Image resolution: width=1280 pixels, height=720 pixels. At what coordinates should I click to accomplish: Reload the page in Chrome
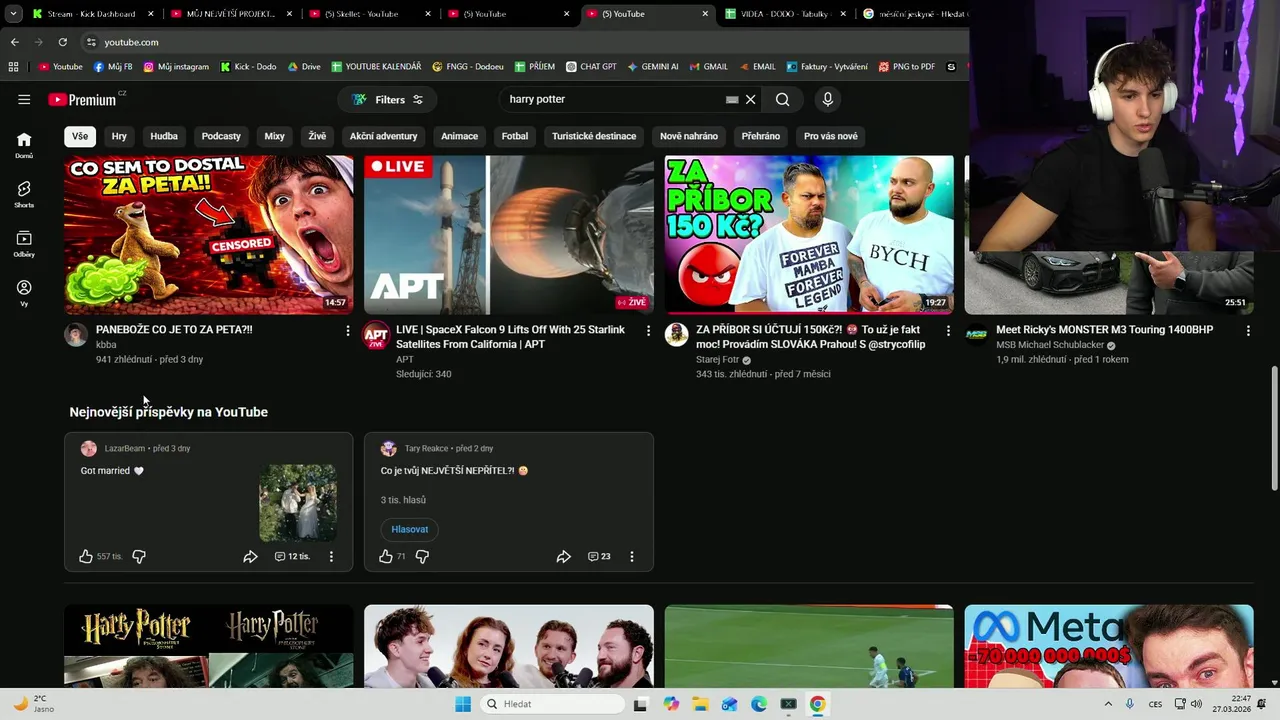[x=62, y=42]
